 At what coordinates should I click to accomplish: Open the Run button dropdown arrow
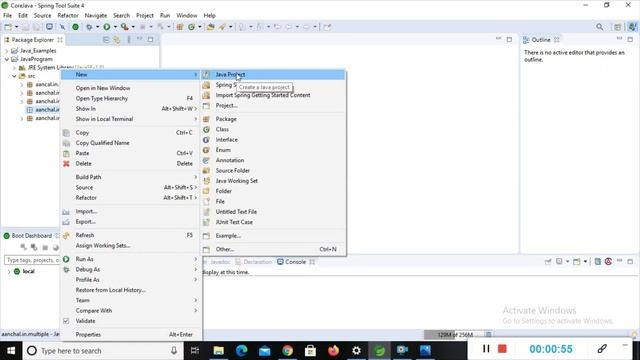coord(115,27)
